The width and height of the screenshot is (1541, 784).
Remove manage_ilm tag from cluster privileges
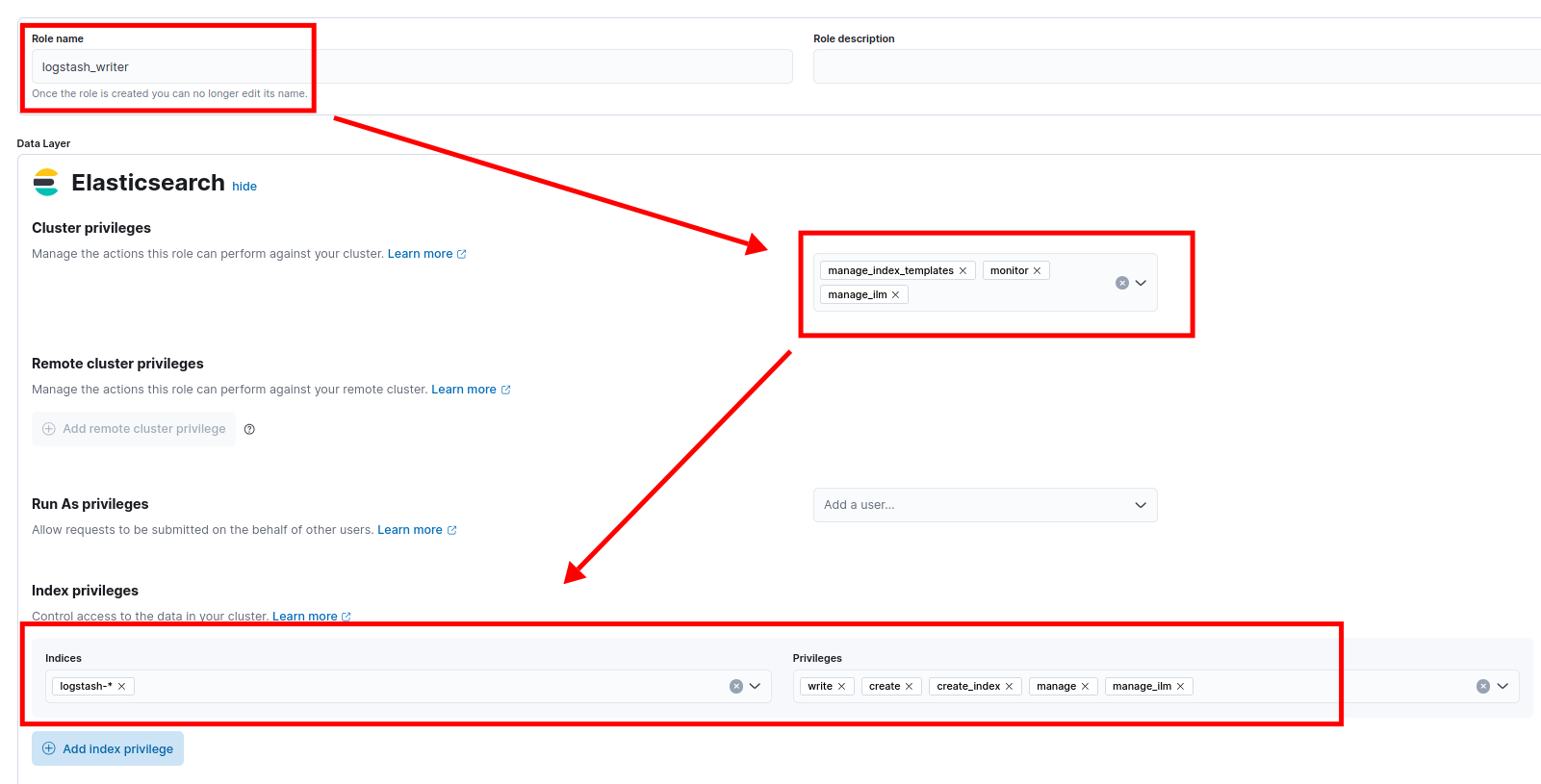pos(895,295)
